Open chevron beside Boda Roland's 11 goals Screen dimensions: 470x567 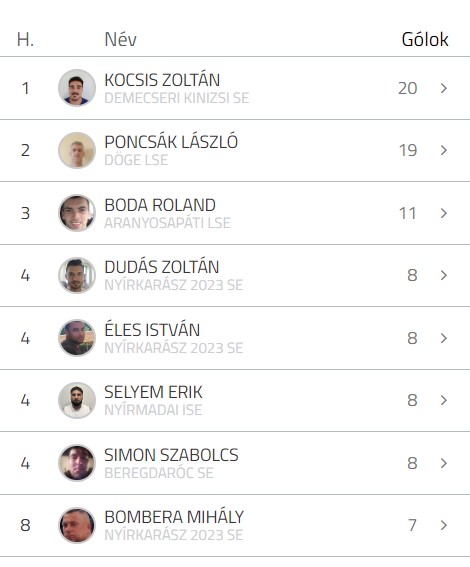pos(444,213)
